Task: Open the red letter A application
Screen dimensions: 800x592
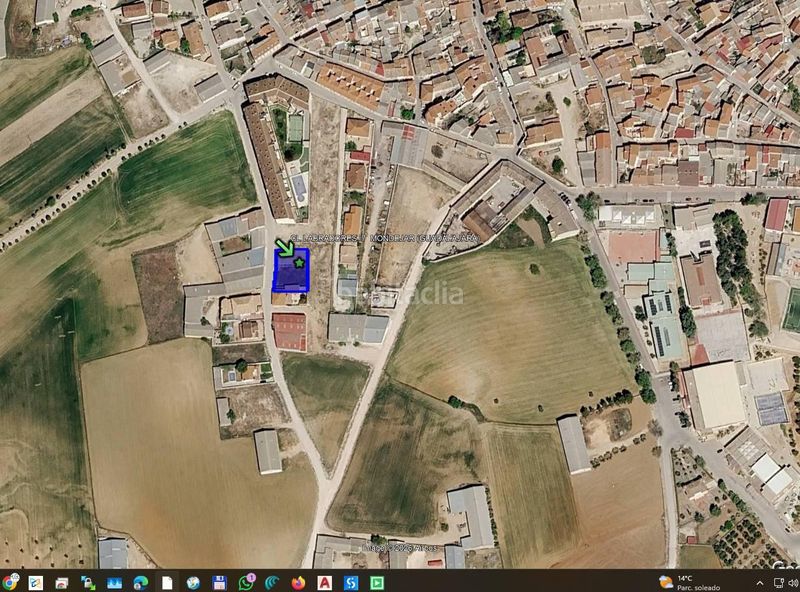Action: 325,582
